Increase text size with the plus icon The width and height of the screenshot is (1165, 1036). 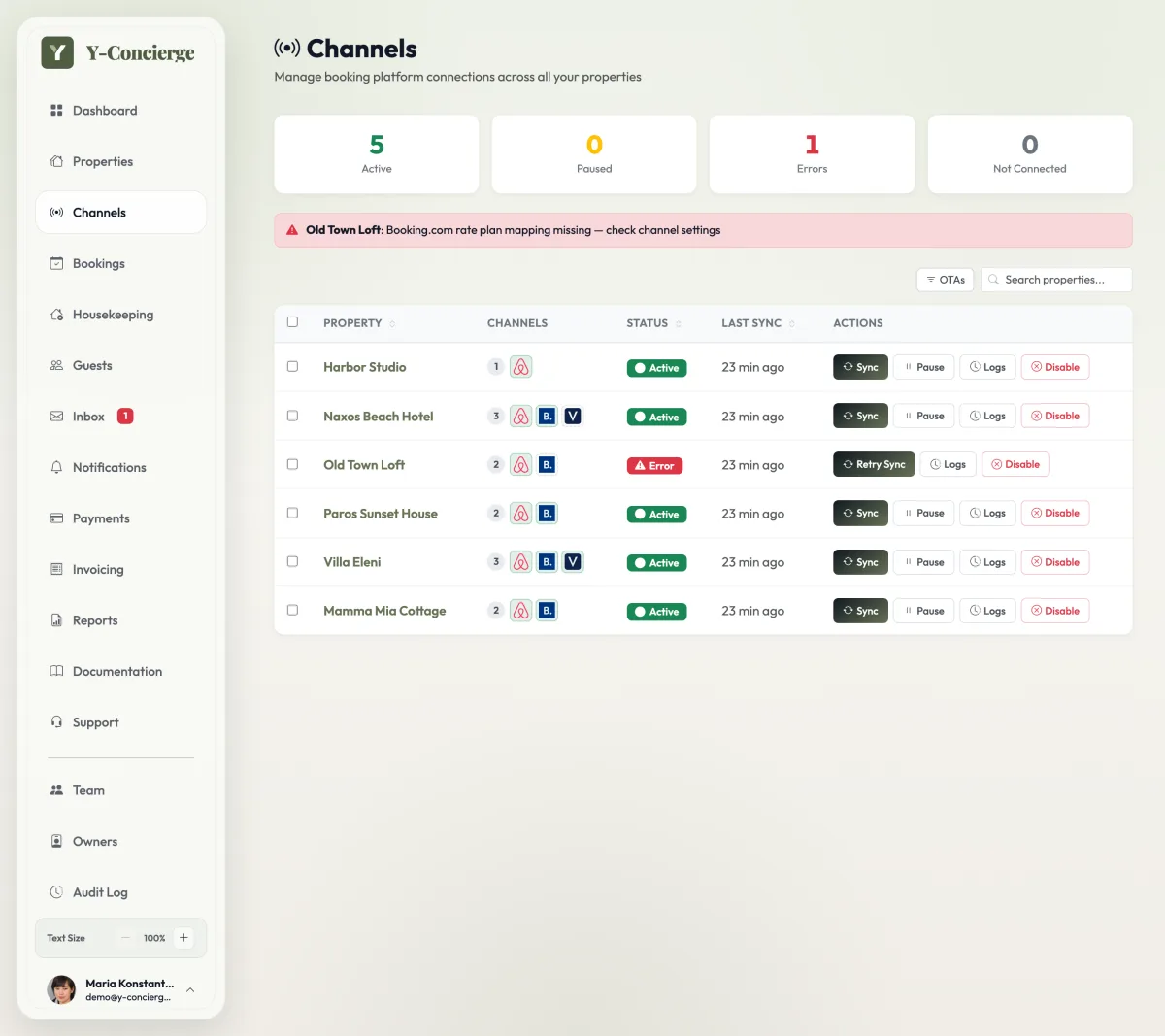click(x=183, y=938)
